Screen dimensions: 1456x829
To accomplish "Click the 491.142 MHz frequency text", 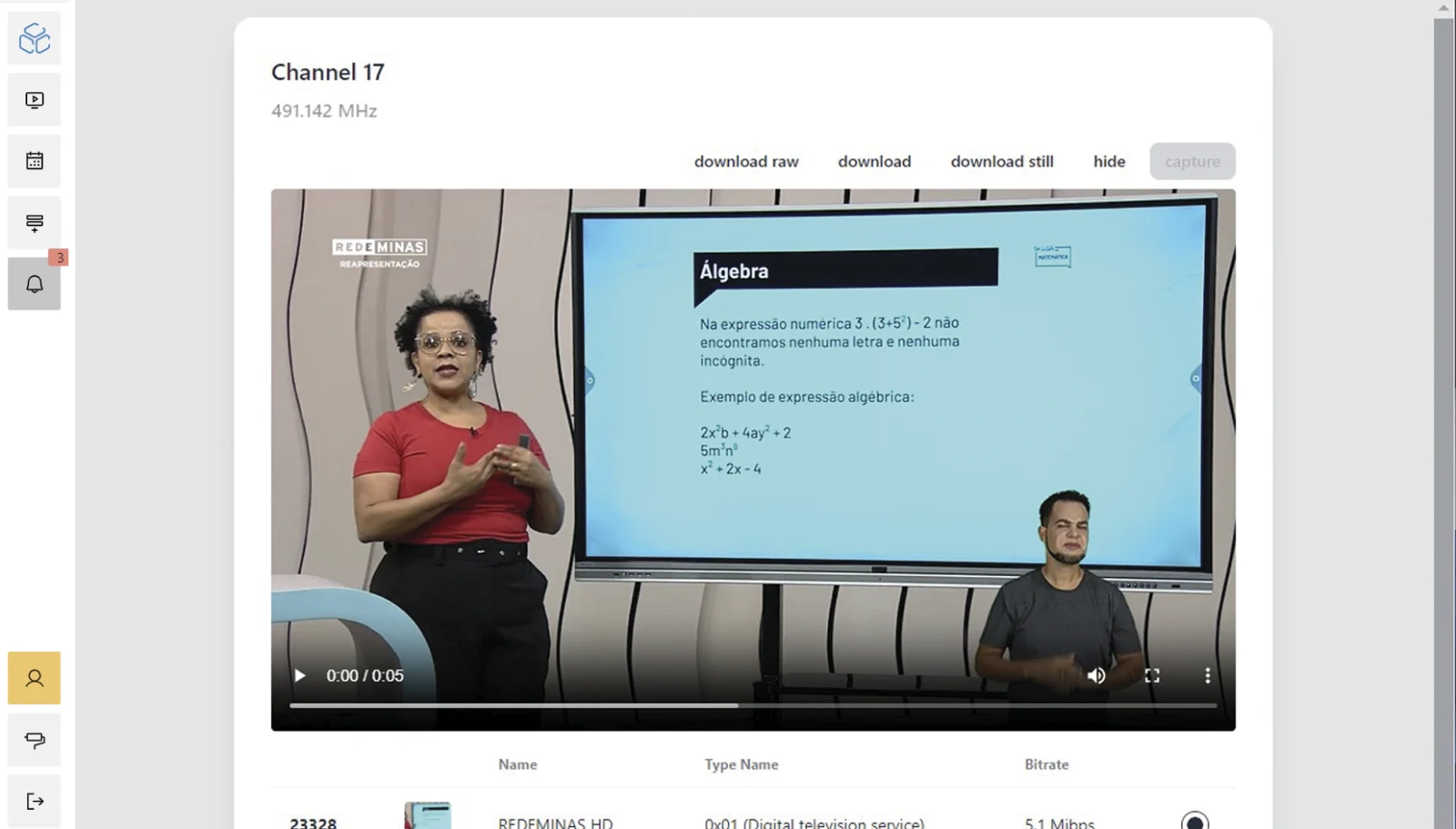I will pyautogui.click(x=324, y=111).
